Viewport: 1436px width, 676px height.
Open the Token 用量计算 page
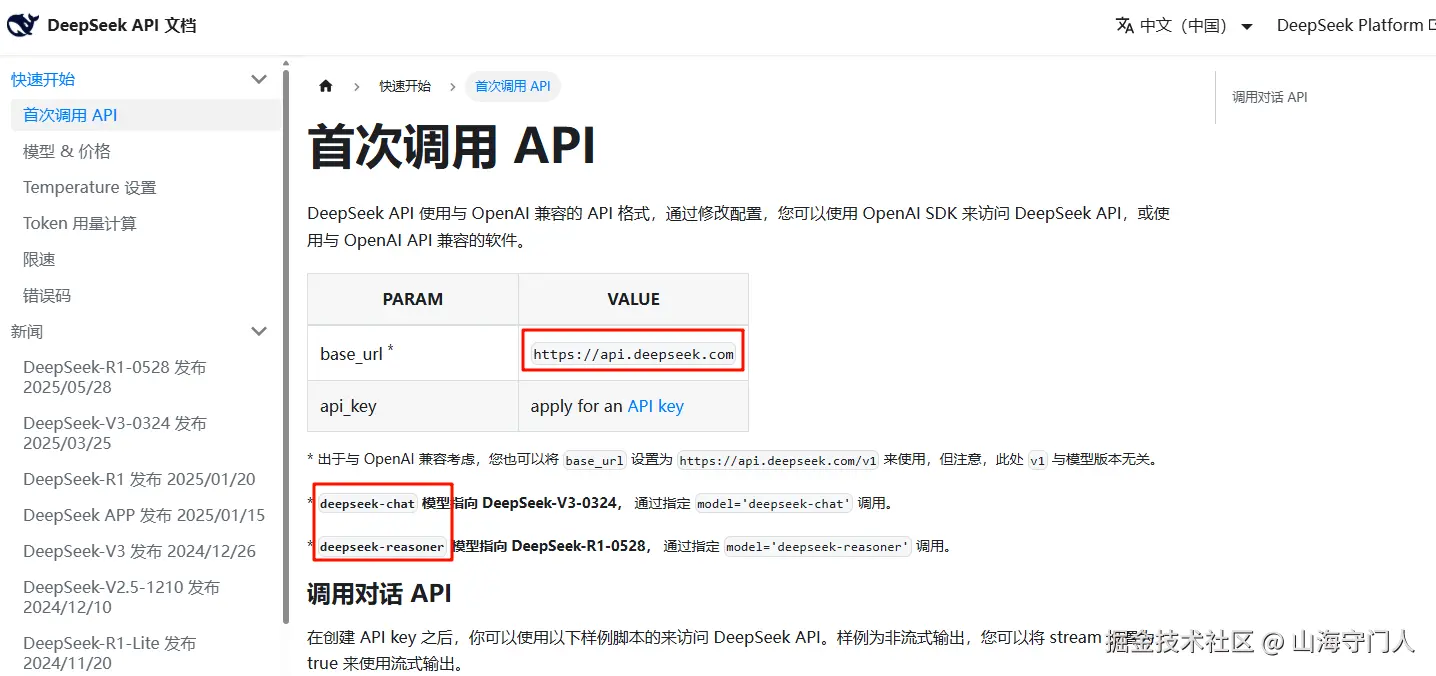click(x=145, y=223)
